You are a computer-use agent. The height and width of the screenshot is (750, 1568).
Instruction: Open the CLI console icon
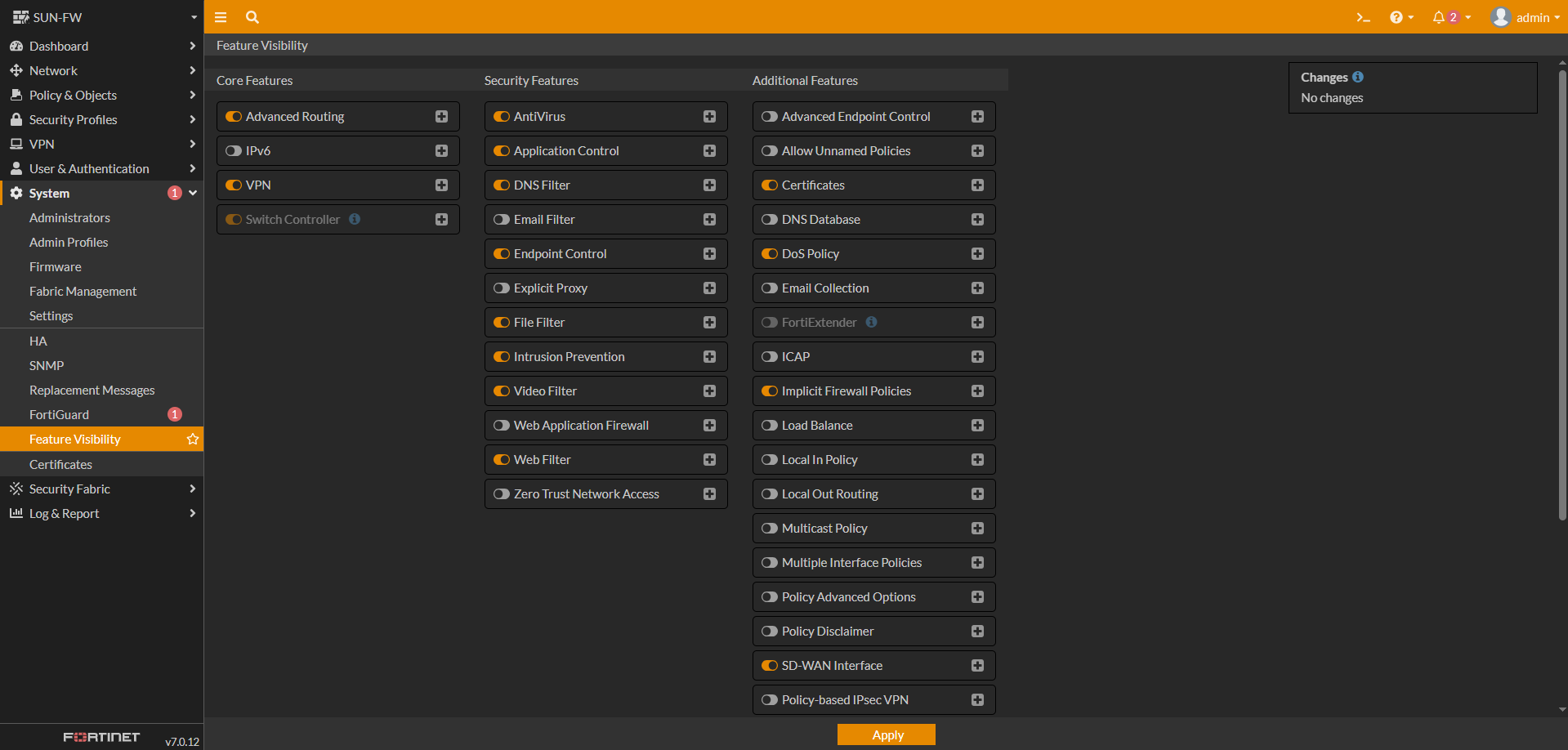(x=1363, y=17)
